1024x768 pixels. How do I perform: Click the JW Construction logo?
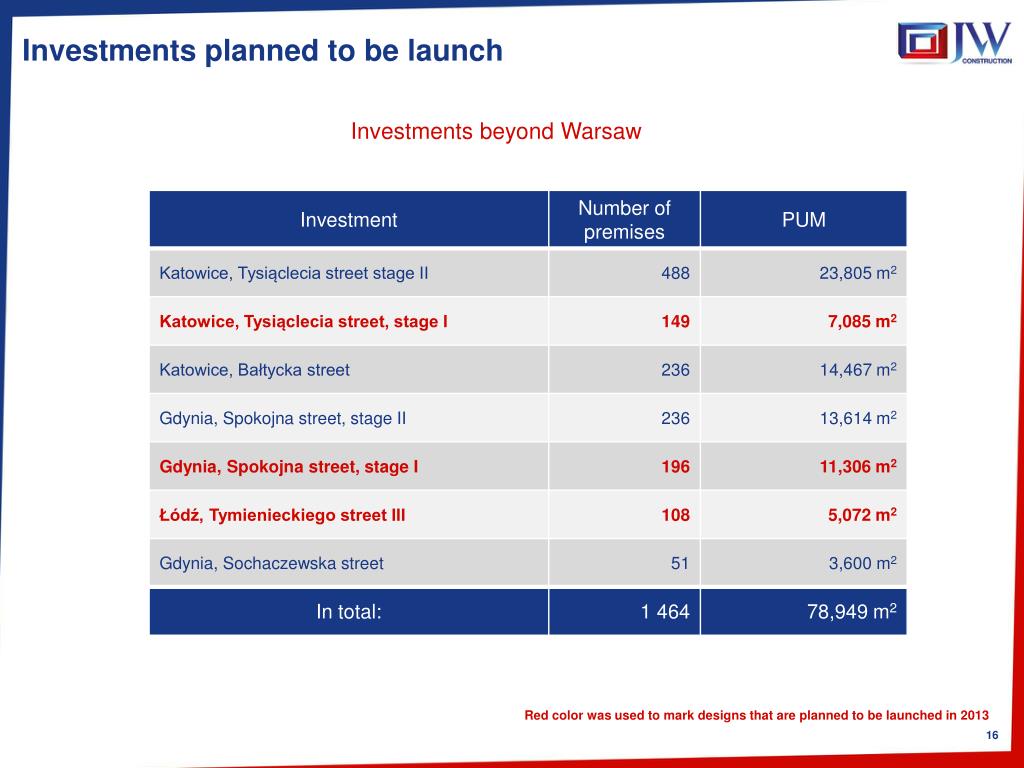(x=954, y=42)
